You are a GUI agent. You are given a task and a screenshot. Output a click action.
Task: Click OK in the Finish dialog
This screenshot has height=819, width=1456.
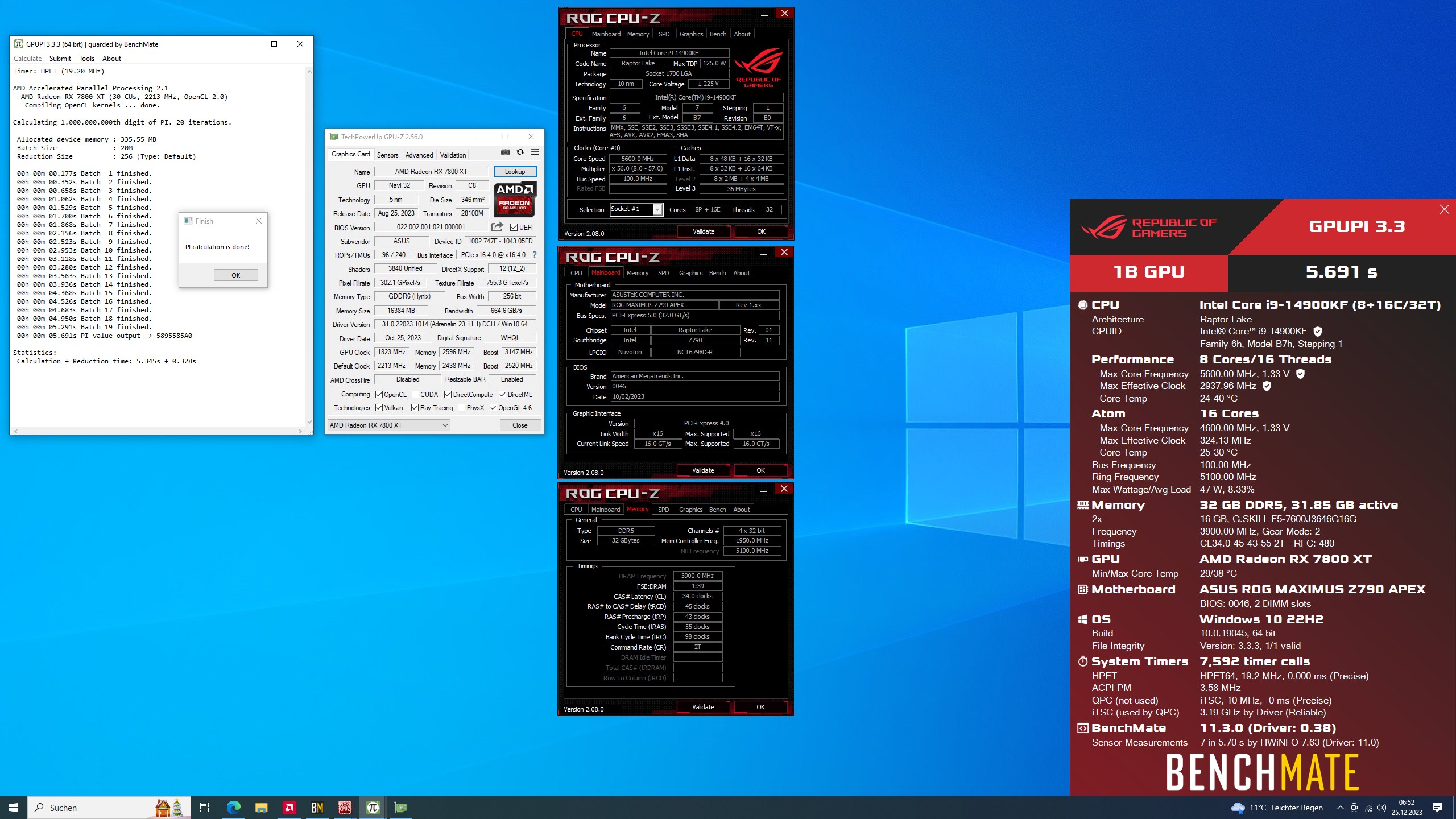(235, 275)
